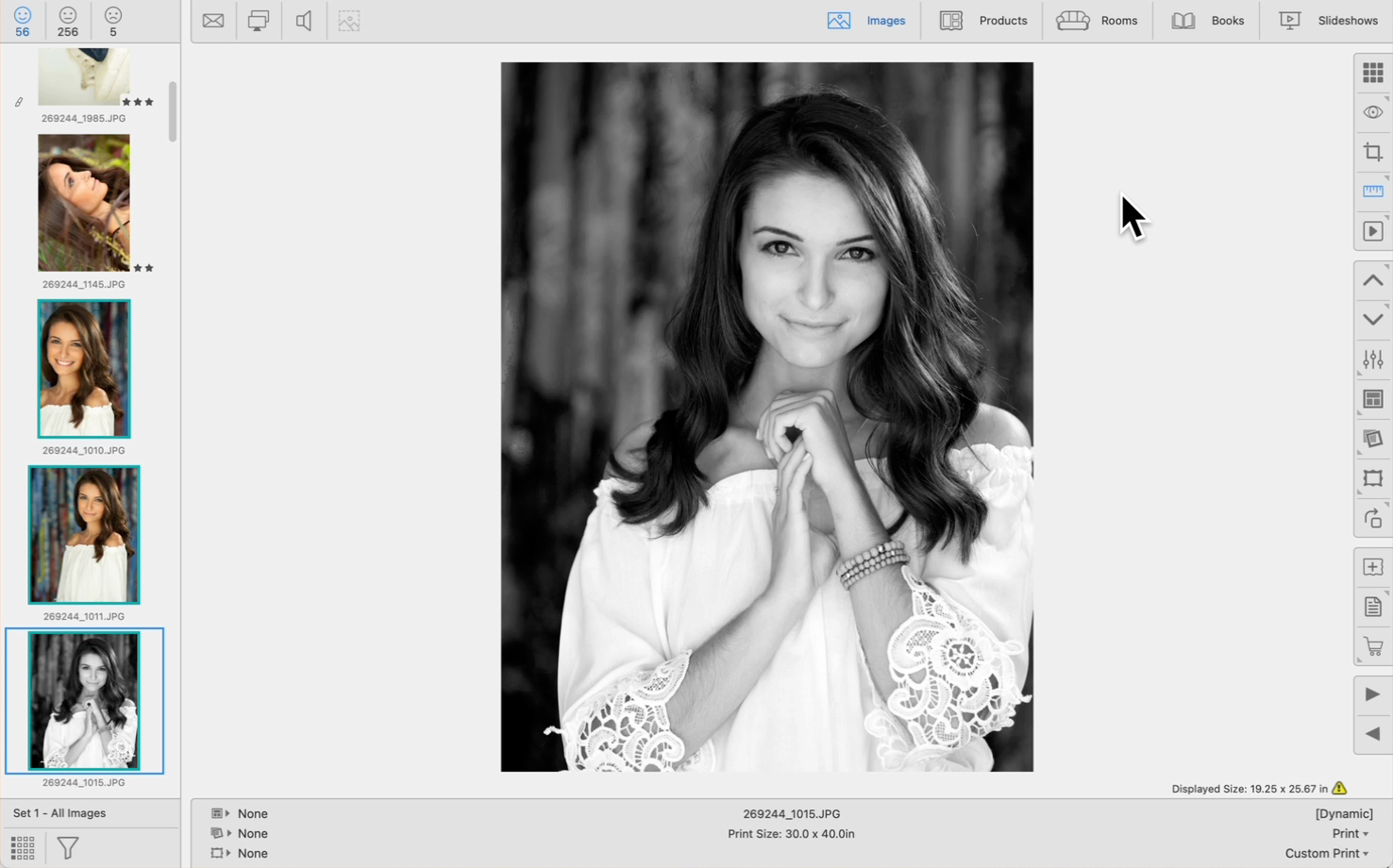Image resolution: width=1393 pixels, height=868 pixels.
Task: Filter by happy face Yes rating
Action: pyautogui.click(x=23, y=22)
